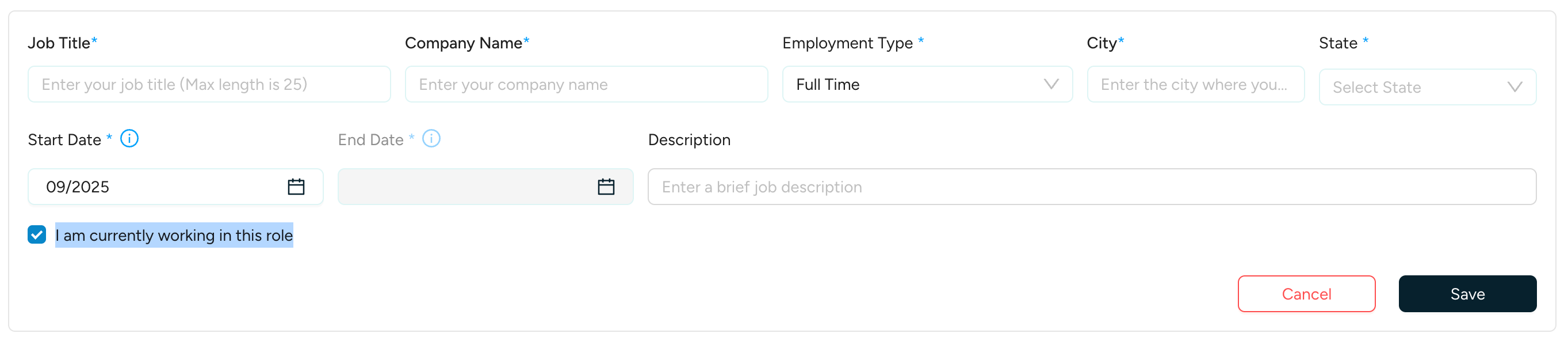Click the grayed-out End Date field
The width and height of the screenshot is (1568, 341).
[469, 186]
